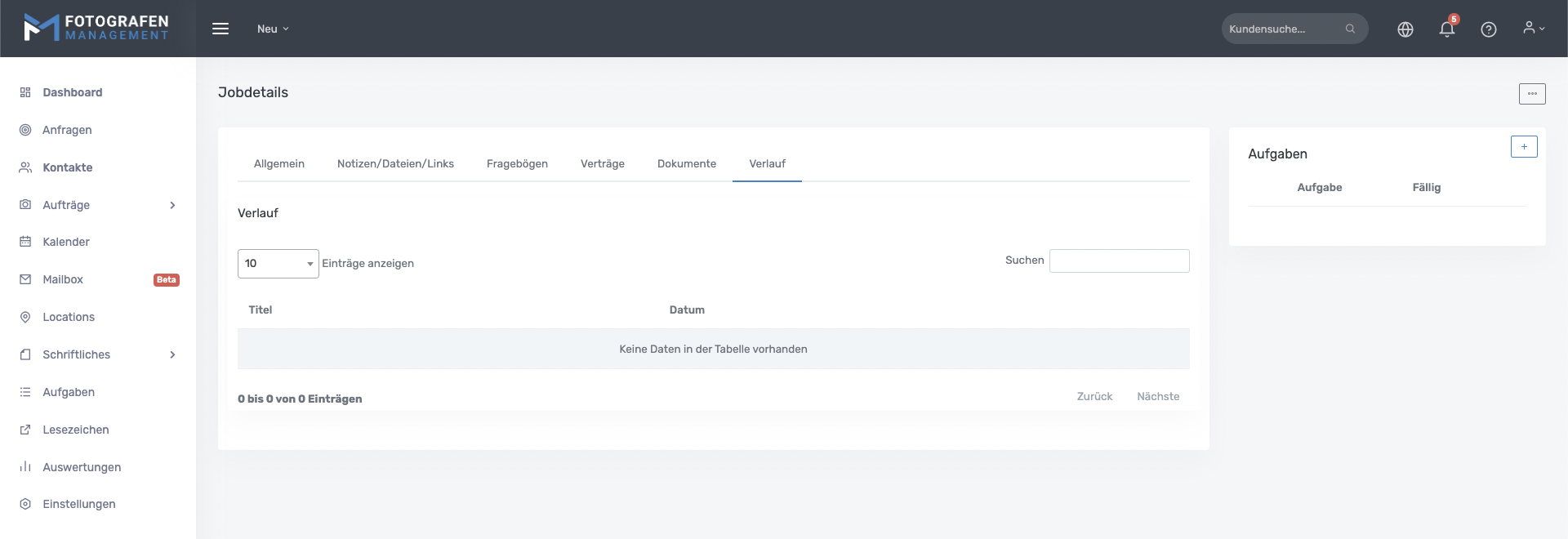Click the Suchen input field
This screenshot has width=1568, height=539.
[x=1119, y=261]
